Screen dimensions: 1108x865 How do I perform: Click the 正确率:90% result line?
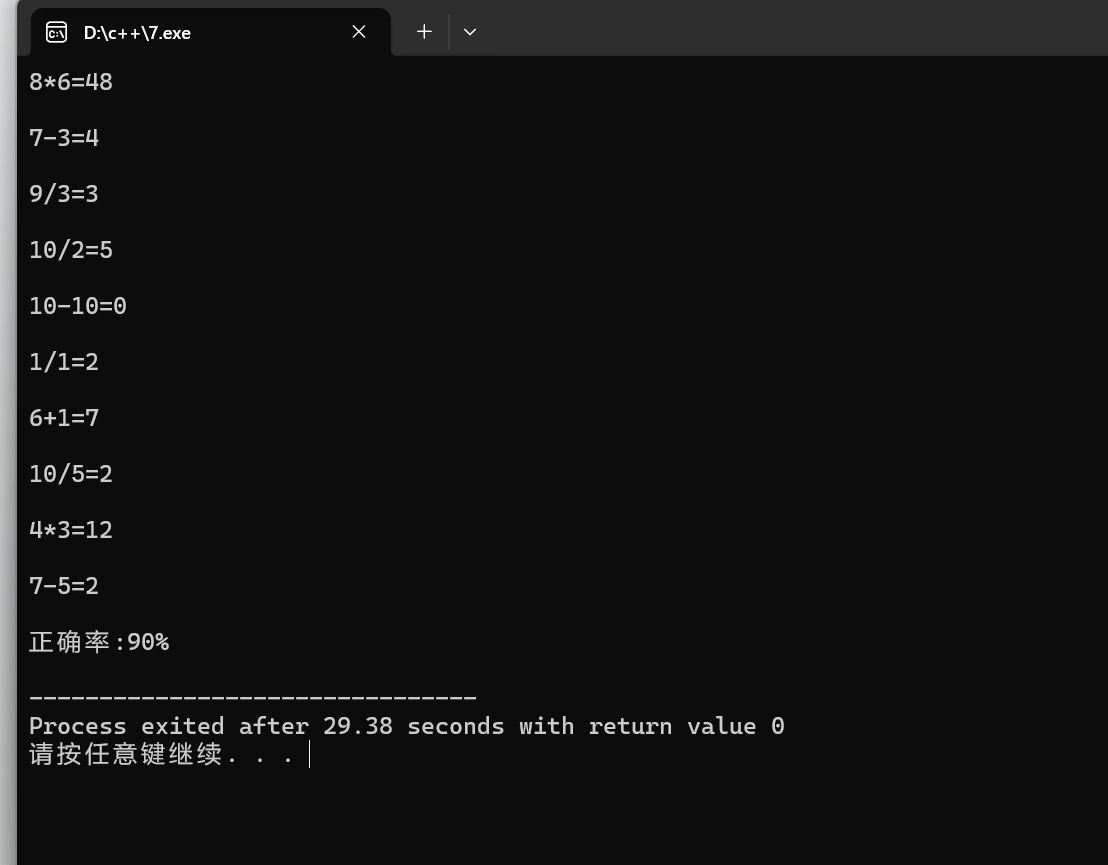click(x=99, y=642)
